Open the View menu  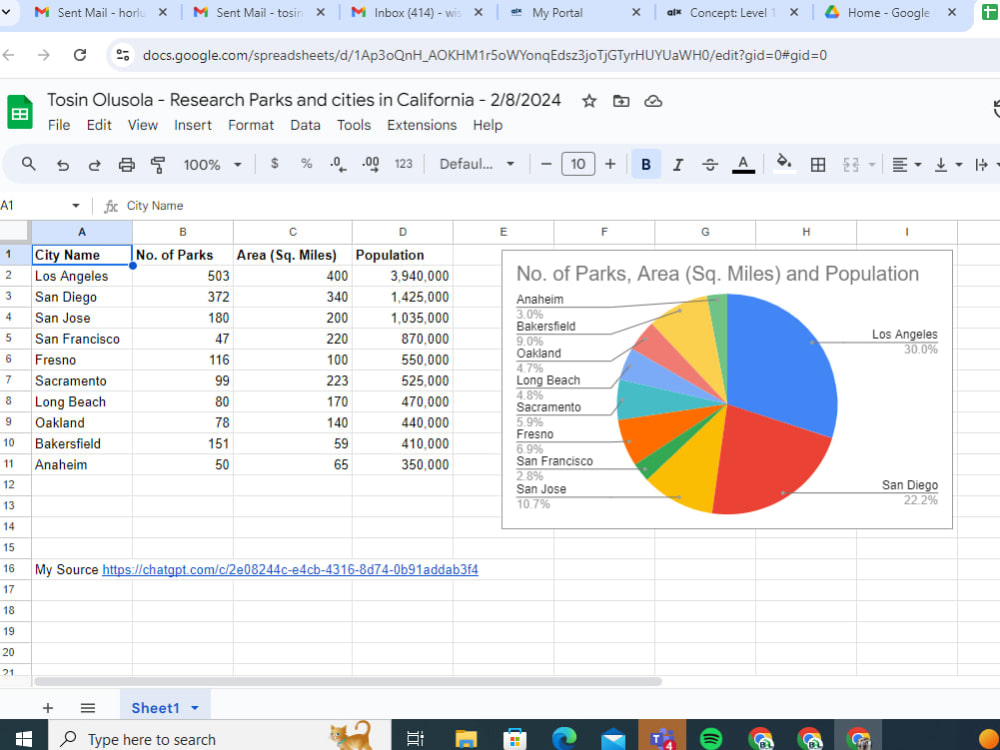click(x=142, y=125)
